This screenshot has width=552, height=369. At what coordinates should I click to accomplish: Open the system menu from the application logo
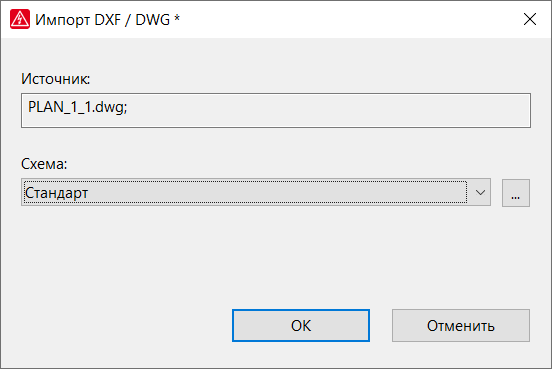coord(20,19)
